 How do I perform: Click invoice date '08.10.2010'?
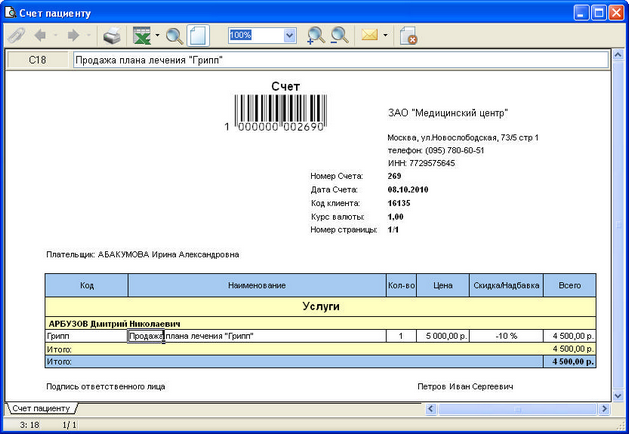408,190
